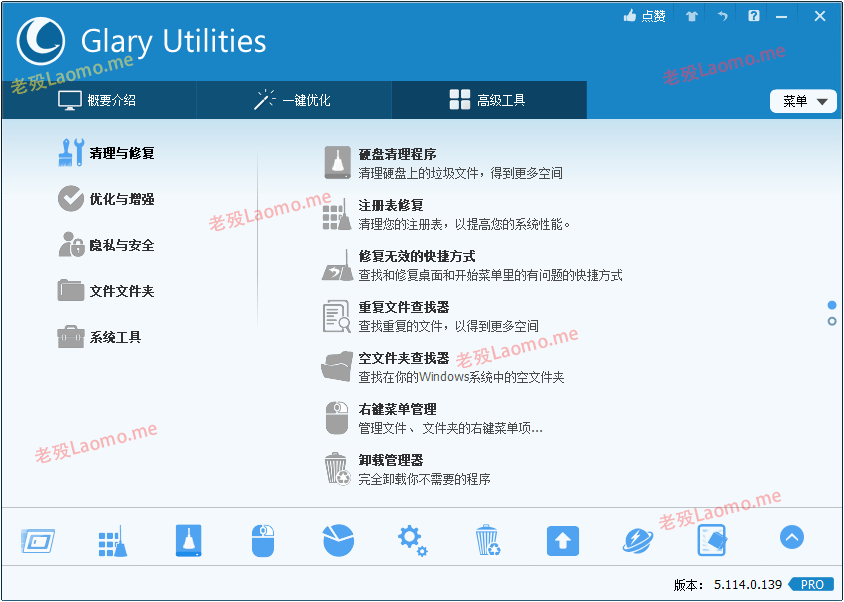Click the disk cleaner icon beside 硬盘清理程序
This screenshot has height=602, width=844.
337,163
